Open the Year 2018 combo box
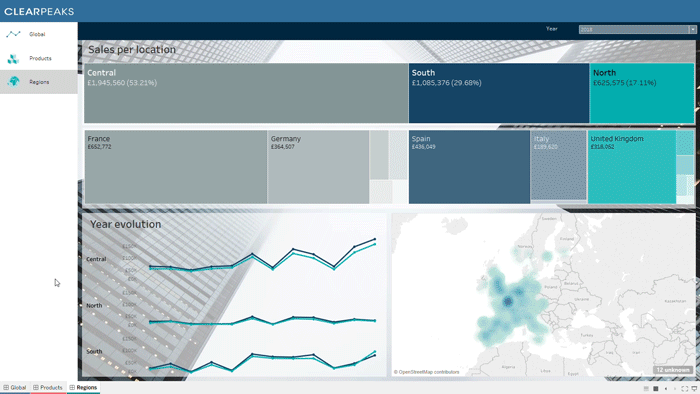The width and height of the screenshot is (700, 394). tap(638, 29)
